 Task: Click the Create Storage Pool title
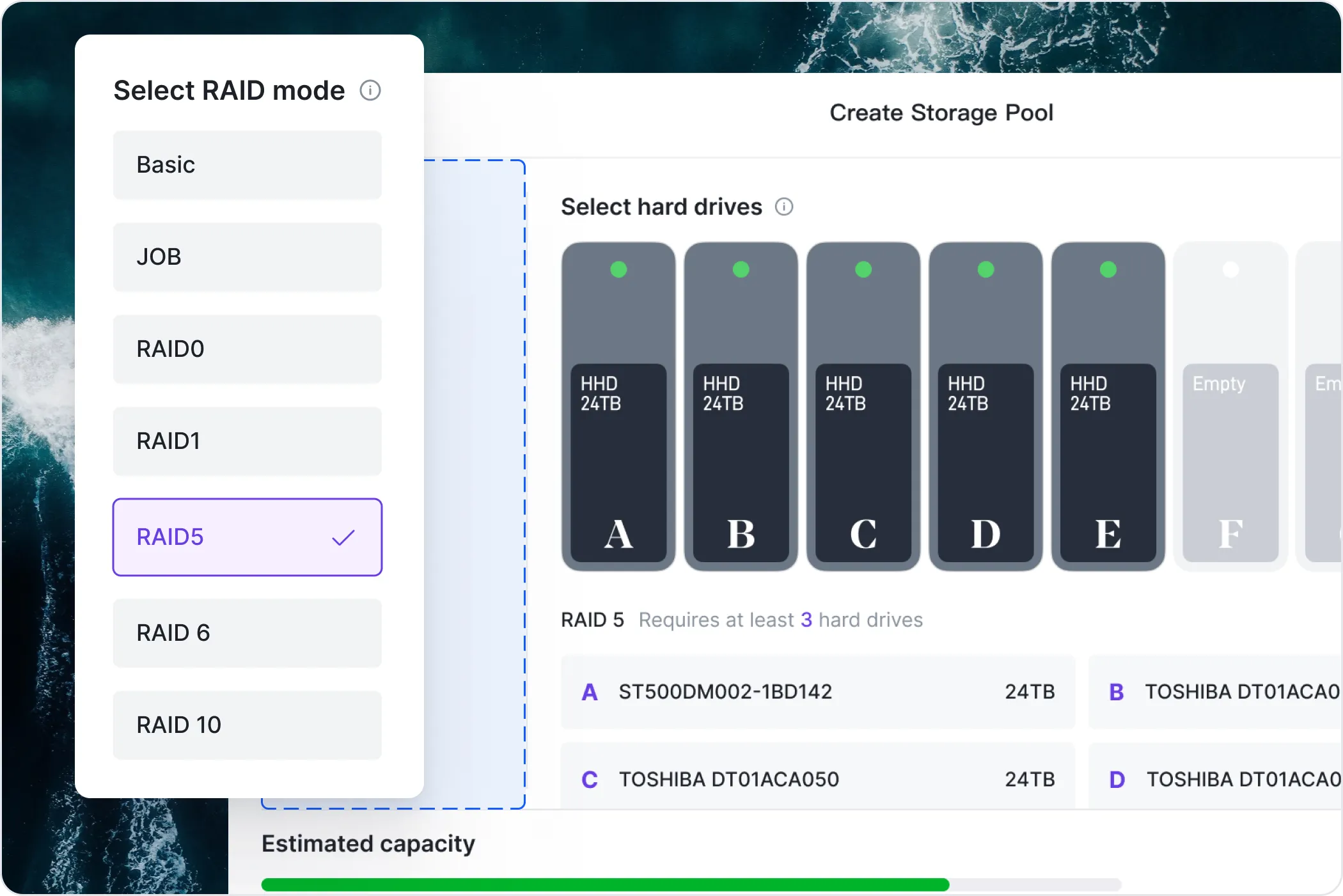(941, 113)
